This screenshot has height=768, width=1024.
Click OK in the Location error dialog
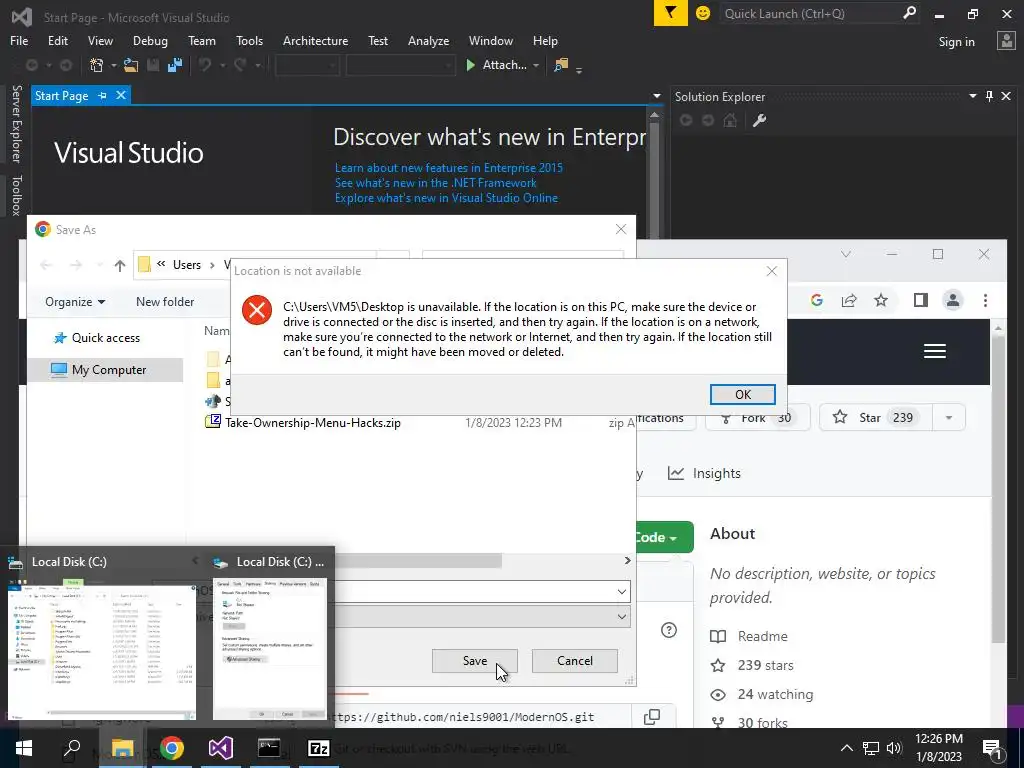[x=743, y=394]
